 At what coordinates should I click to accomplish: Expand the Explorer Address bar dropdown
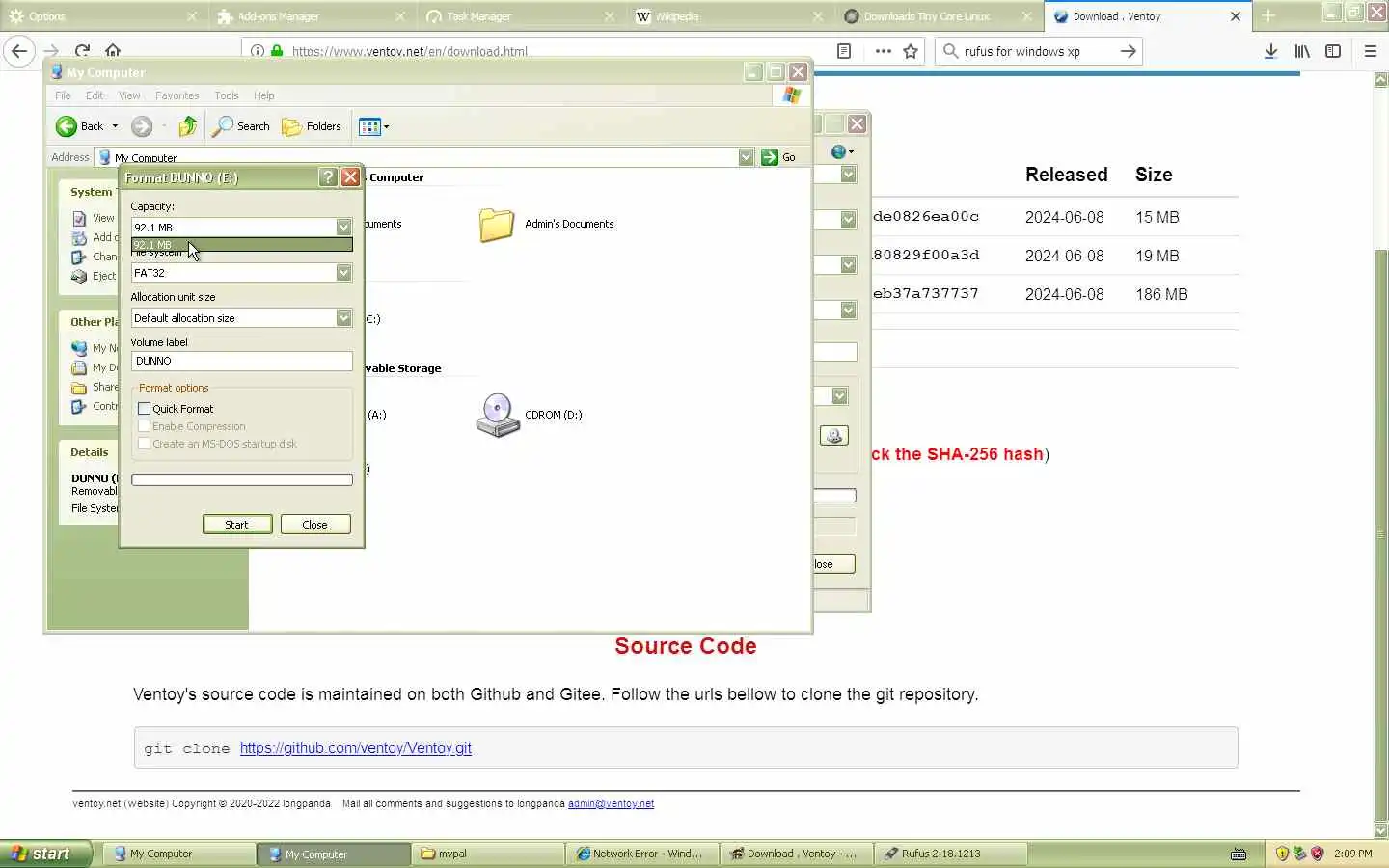[x=746, y=157]
